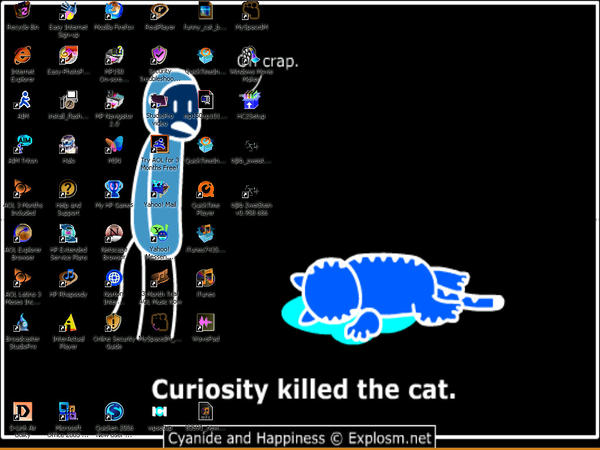This screenshot has height=450, width=600.
Task: Open the Recycle Bin desktop icon
Action: click(23, 11)
